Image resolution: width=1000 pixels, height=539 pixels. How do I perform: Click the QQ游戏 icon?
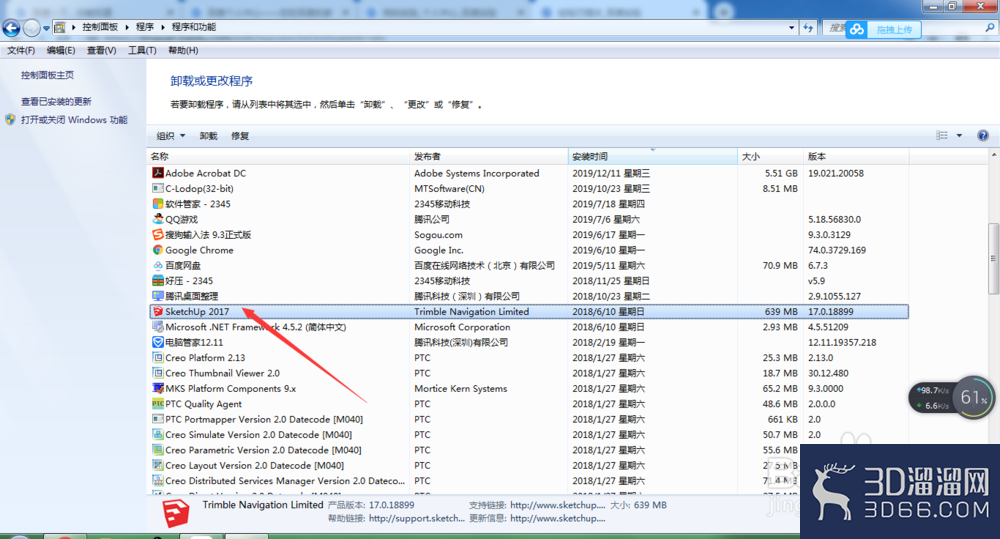coord(158,219)
